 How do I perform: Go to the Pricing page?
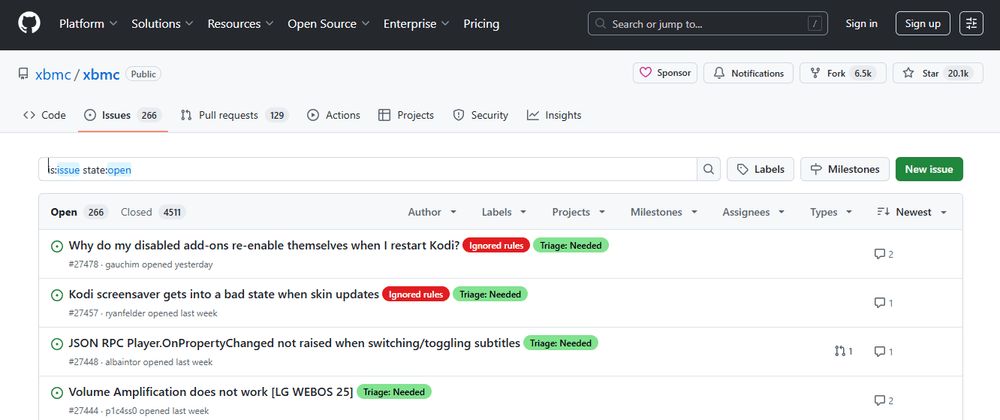(x=482, y=24)
